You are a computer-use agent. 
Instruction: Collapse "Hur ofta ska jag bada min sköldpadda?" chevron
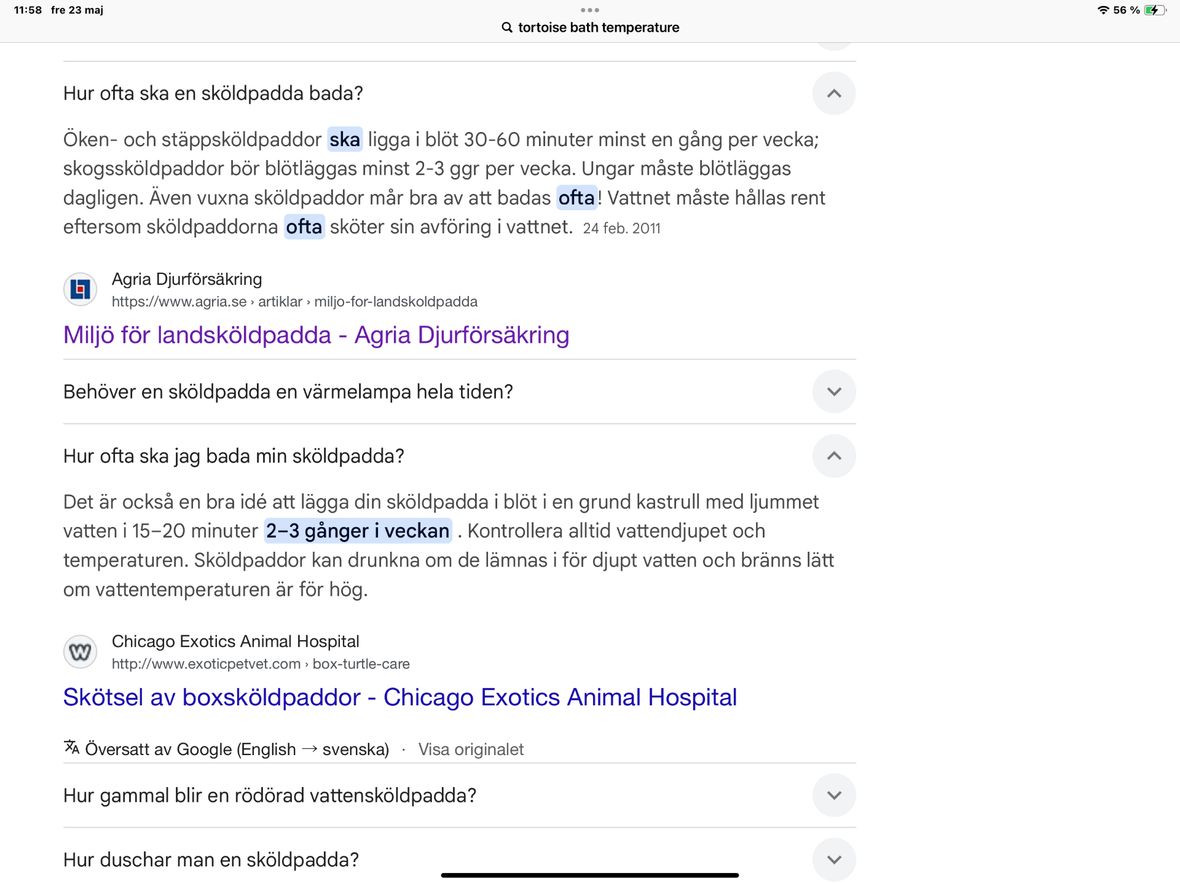pyautogui.click(x=833, y=456)
